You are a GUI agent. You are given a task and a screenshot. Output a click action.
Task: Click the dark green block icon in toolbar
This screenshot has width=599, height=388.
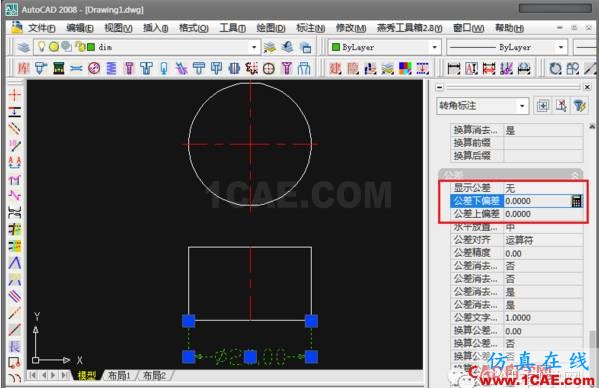tap(59, 68)
